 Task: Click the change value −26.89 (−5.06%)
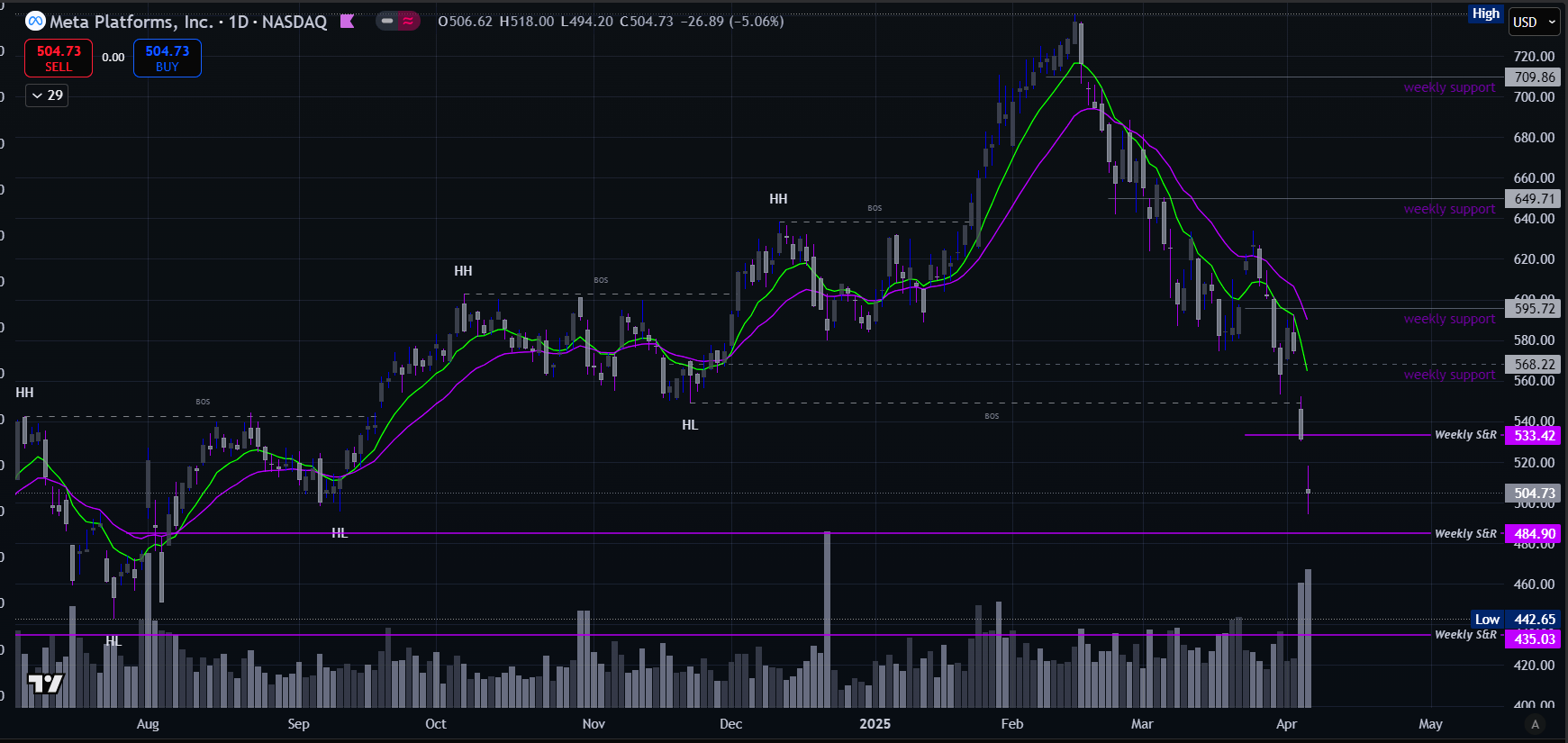click(732, 22)
